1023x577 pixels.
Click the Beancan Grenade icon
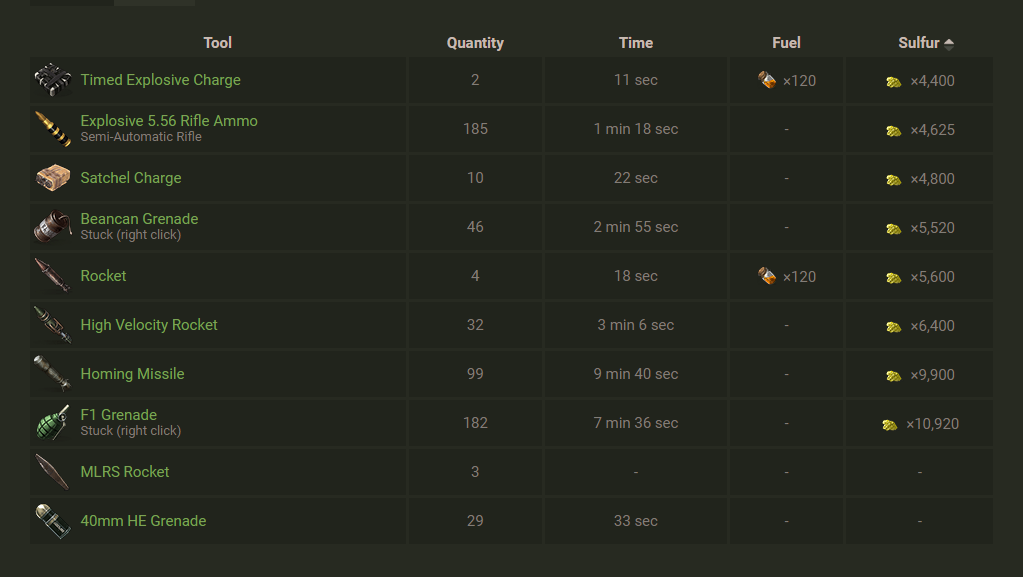[52, 227]
